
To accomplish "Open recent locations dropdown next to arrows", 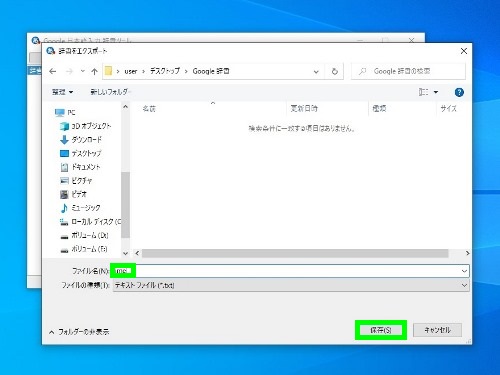I will pos(83,71).
